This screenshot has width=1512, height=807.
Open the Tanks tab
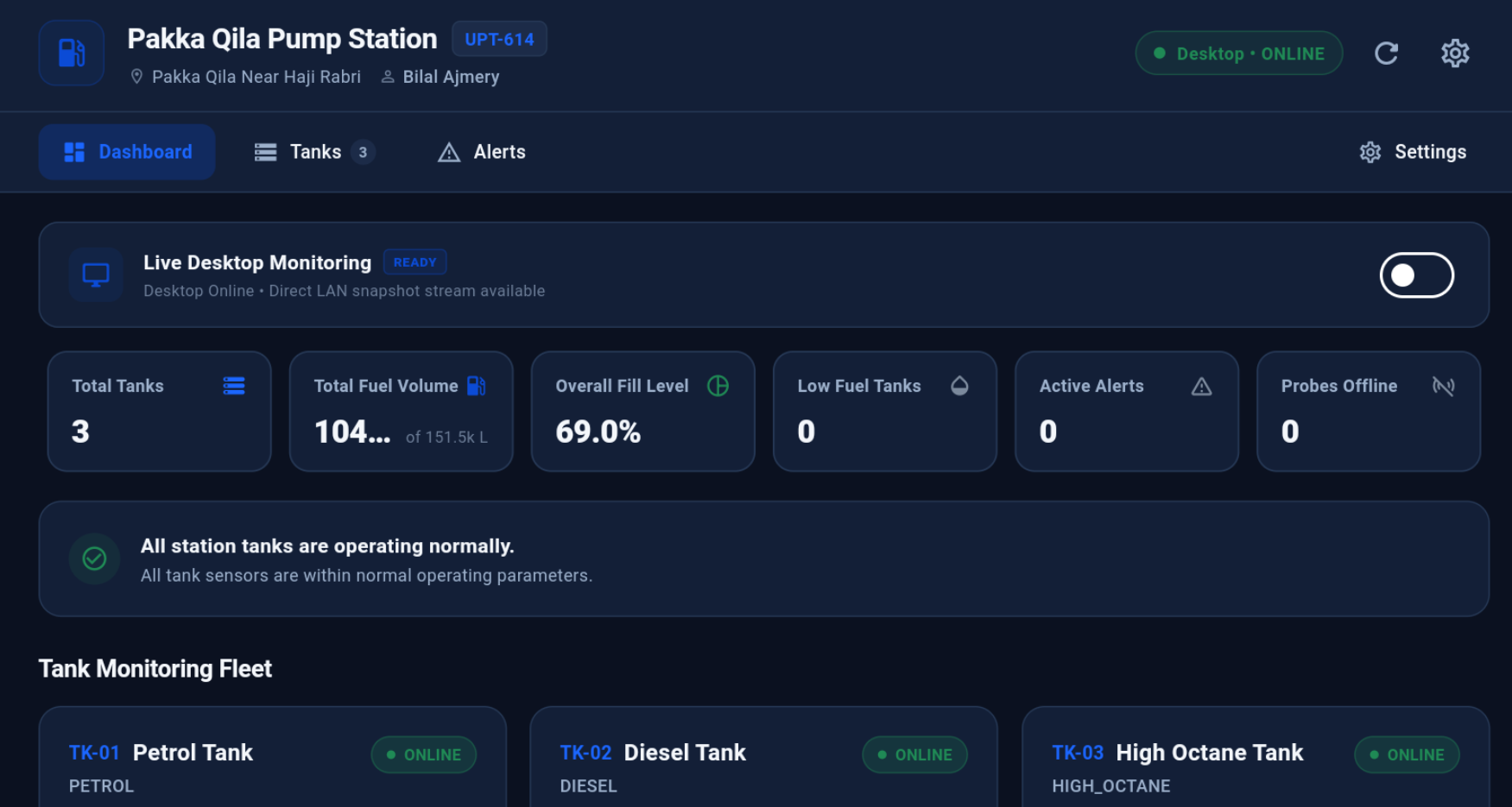314,152
